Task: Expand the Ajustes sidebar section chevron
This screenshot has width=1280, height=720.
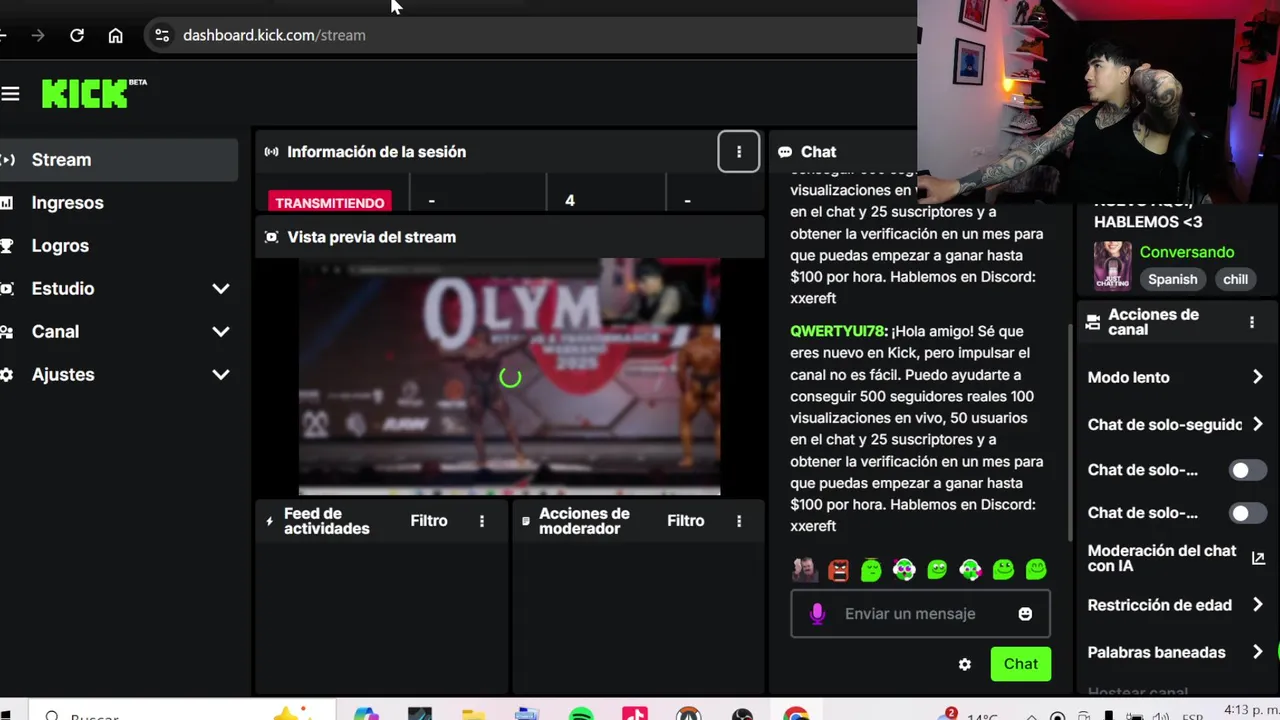Action: (221, 375)
